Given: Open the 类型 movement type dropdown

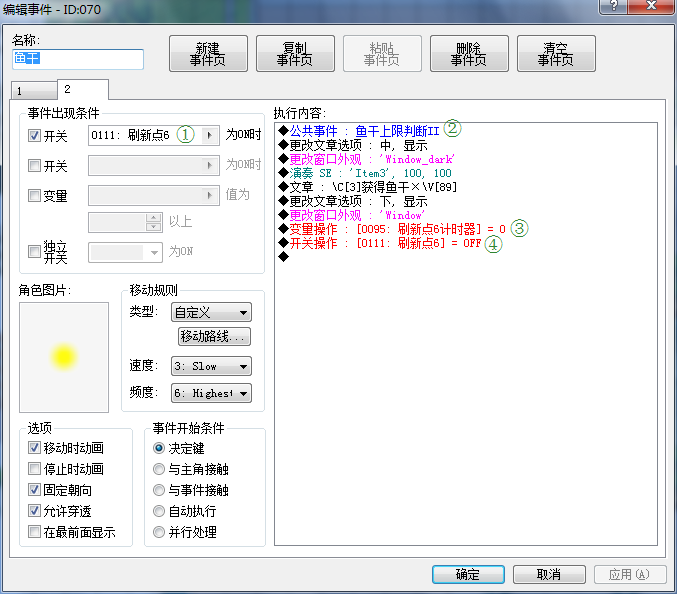Looking at the screenshot, I should point(211,313).
